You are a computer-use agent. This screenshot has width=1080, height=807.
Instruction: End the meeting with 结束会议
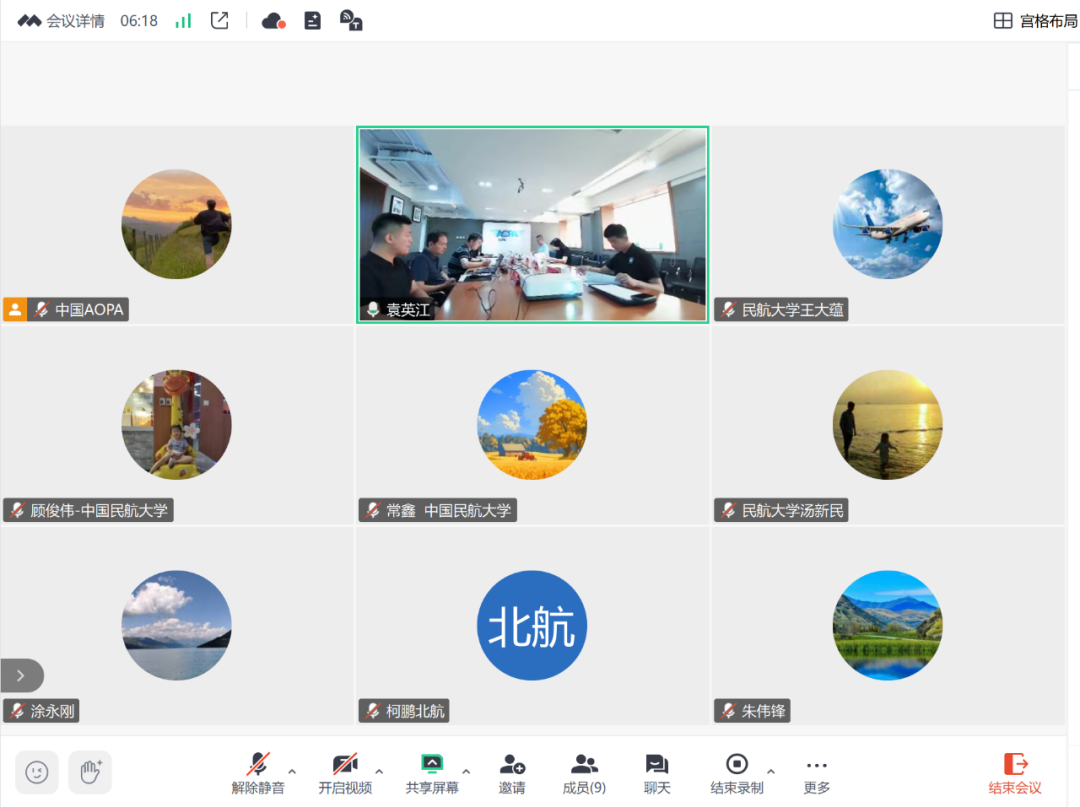coord(1015,773)
